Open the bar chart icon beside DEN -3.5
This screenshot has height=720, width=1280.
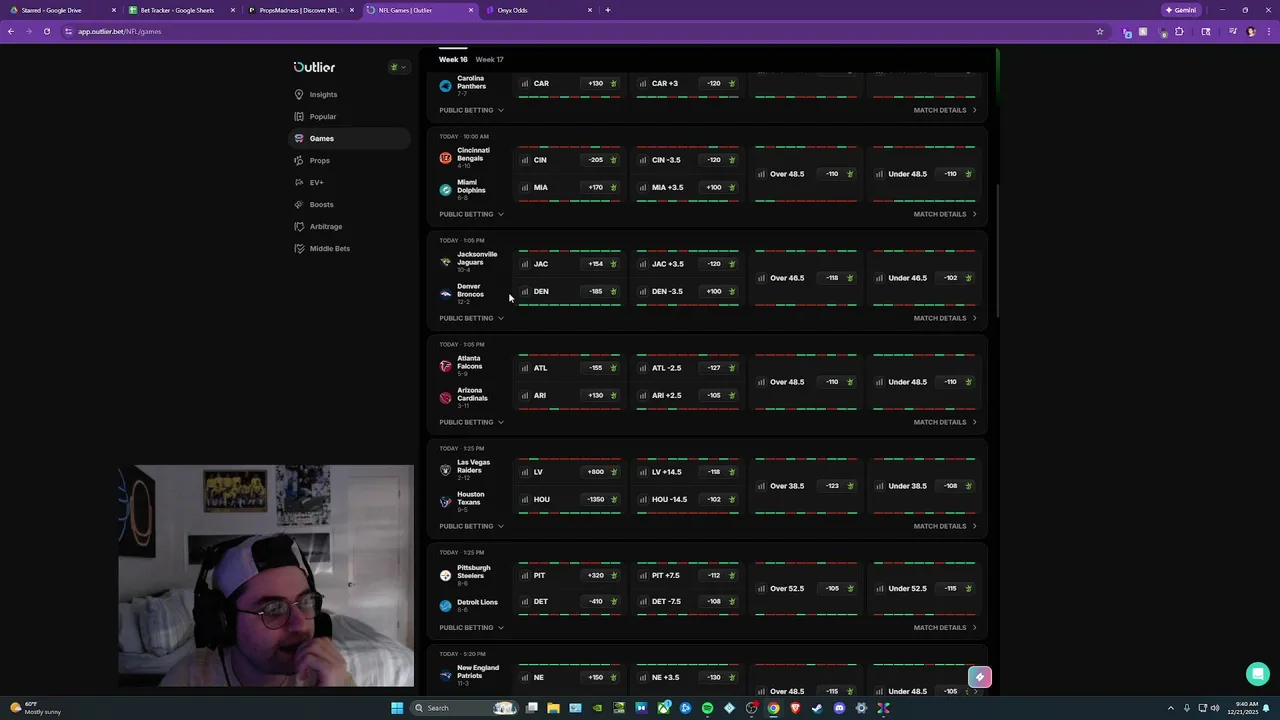[643, 292]
